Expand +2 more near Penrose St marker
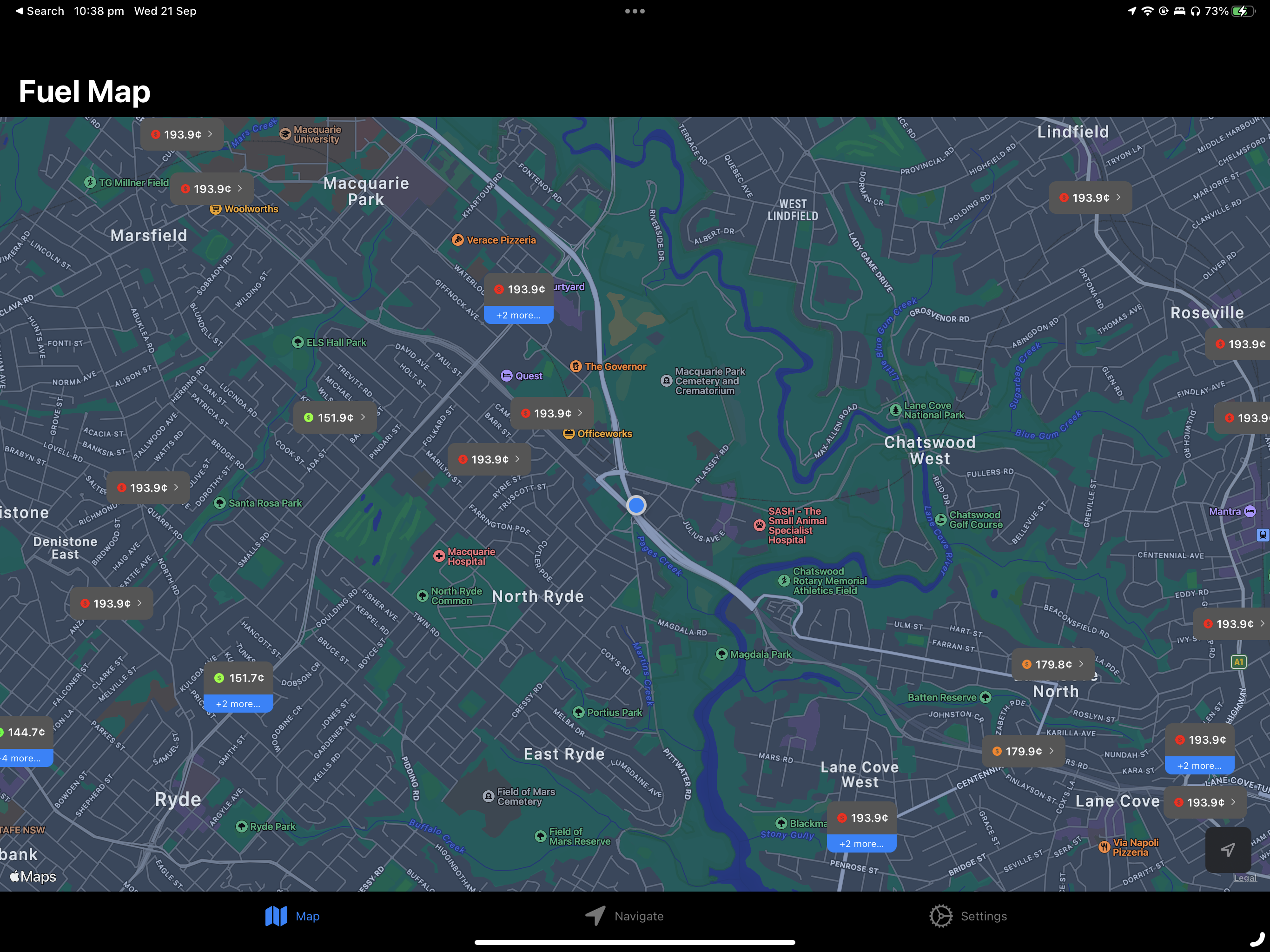Image resolution: width=1270 pixels, height=952 pixels. tap(861, 844)
